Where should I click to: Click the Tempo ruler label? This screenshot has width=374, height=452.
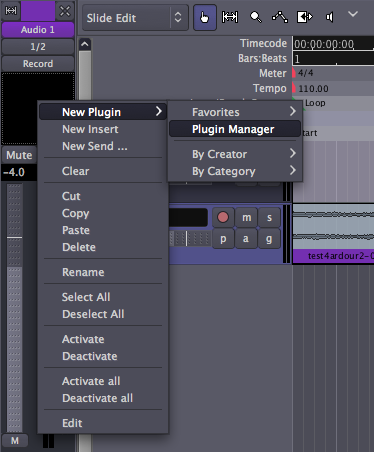[x=270, y=88]
